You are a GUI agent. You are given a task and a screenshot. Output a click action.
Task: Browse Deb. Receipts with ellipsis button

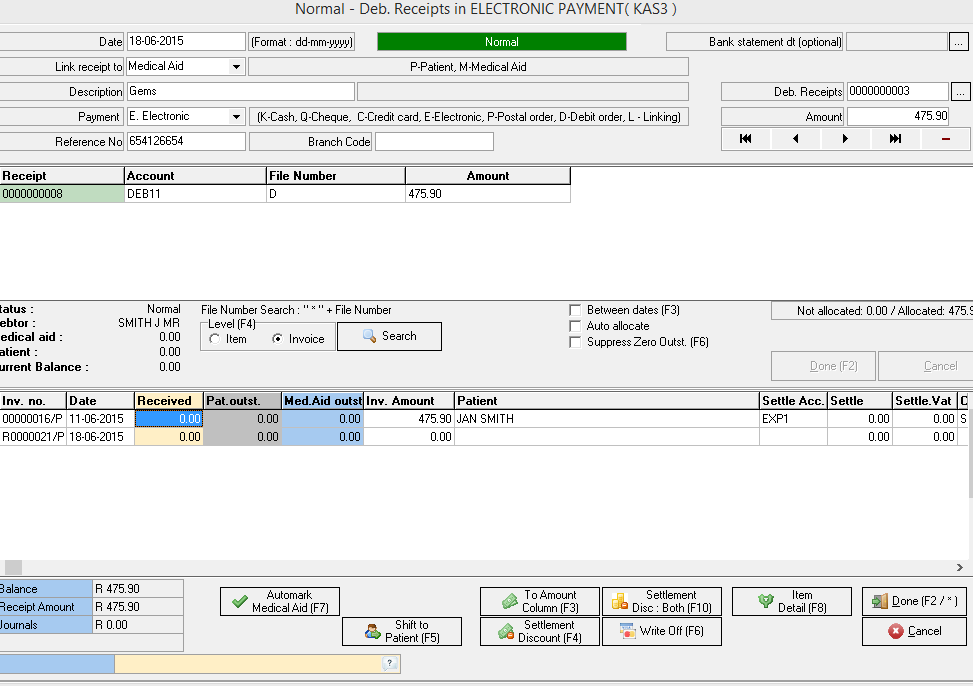click(960, 92)
